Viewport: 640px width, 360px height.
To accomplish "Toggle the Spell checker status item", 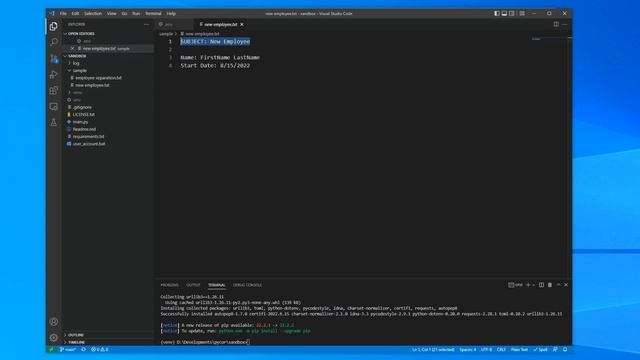I will 540,349.
